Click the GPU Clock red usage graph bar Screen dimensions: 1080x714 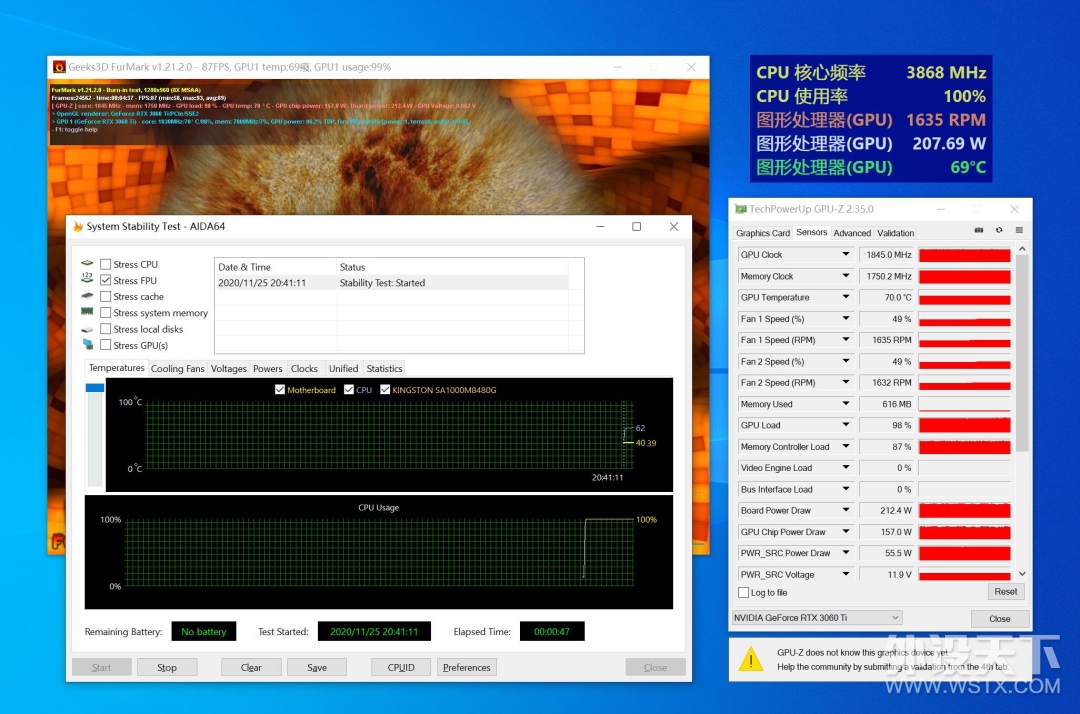[964, 255]
